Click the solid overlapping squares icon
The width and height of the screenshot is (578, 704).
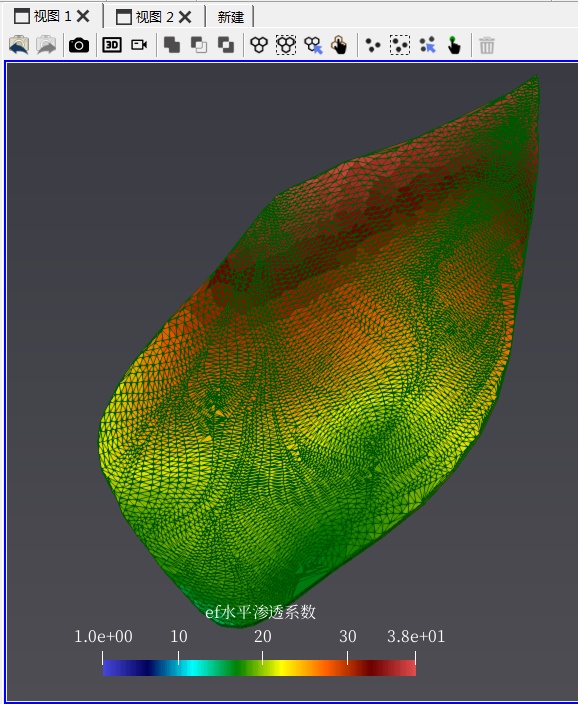pyautogui.click(x=172, y=45)
